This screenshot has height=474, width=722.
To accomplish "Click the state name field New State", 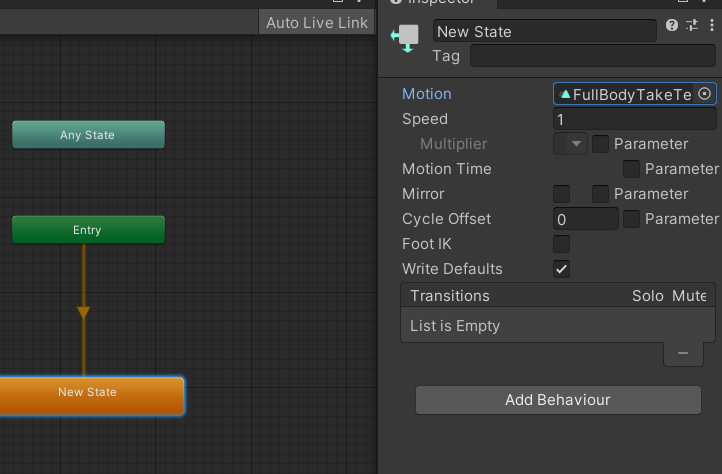I will (x=544, y=31).
